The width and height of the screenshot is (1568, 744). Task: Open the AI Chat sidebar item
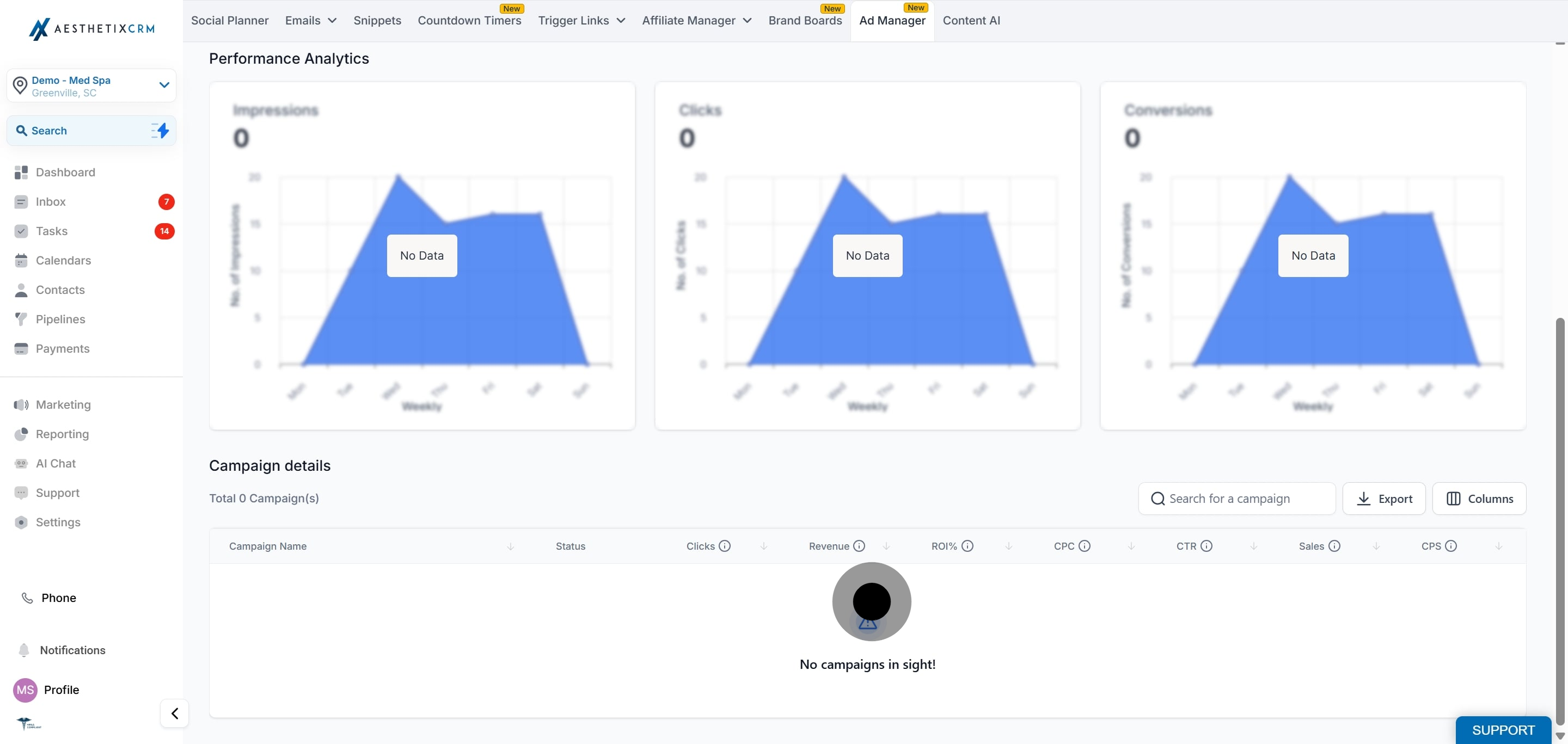click(x=56, y=463)
